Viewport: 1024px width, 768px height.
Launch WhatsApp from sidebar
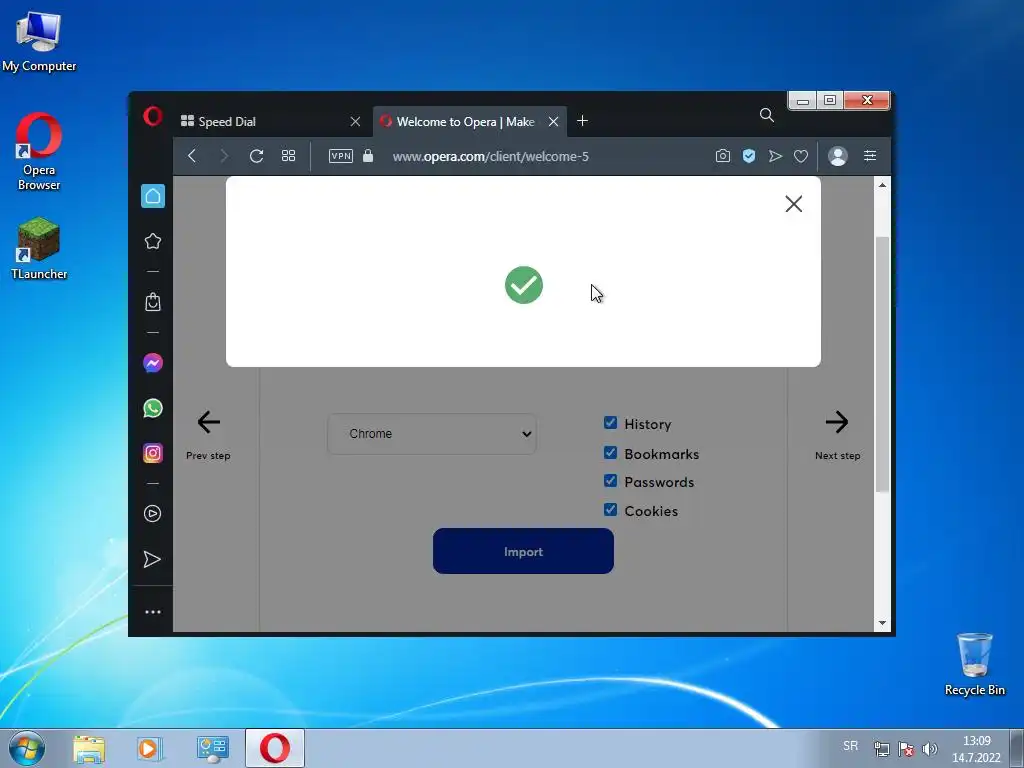(153, 408)
